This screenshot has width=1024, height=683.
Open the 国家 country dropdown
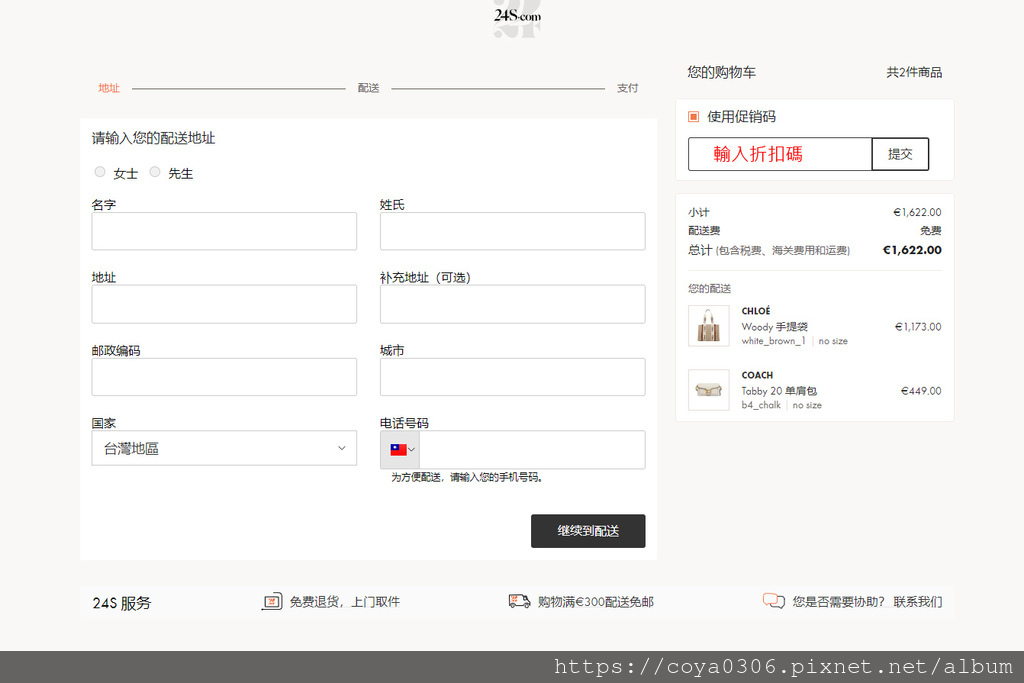[224, 448]
